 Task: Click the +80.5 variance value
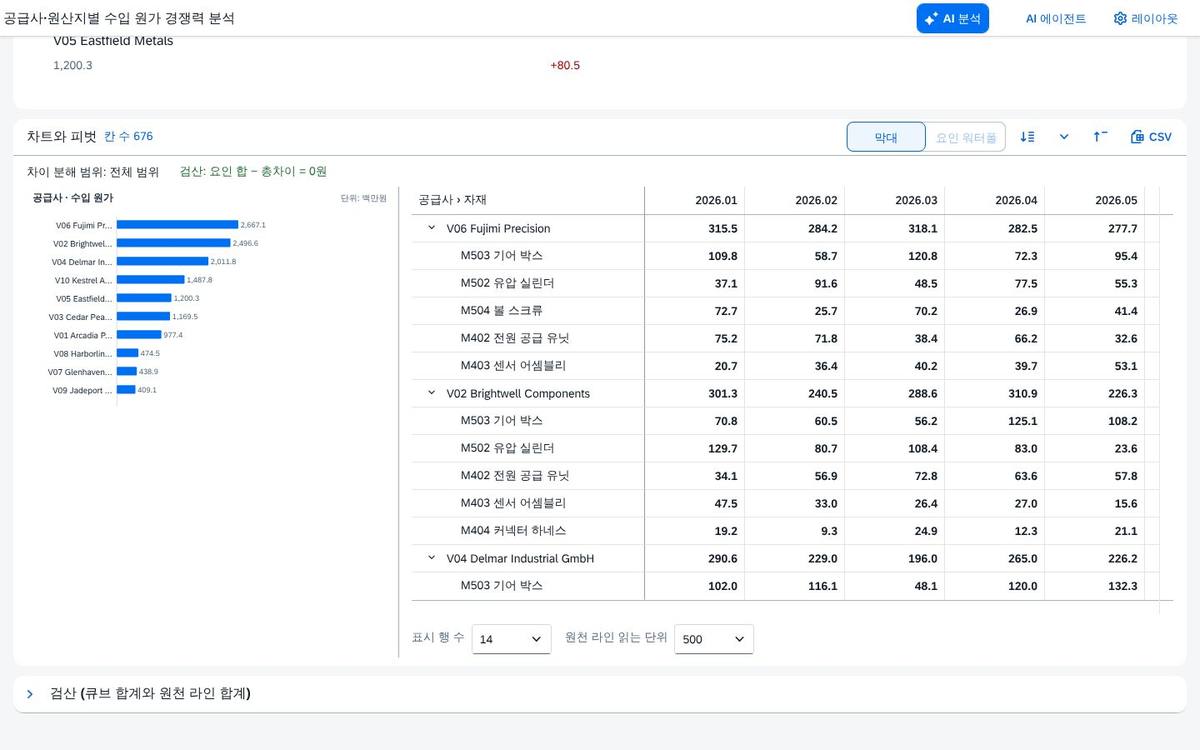565,65
